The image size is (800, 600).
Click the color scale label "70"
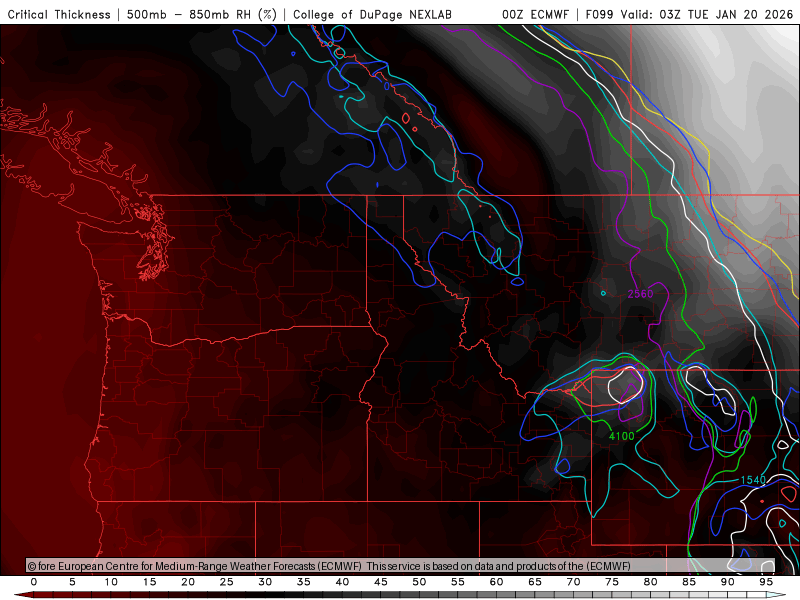tap(573, 582)
